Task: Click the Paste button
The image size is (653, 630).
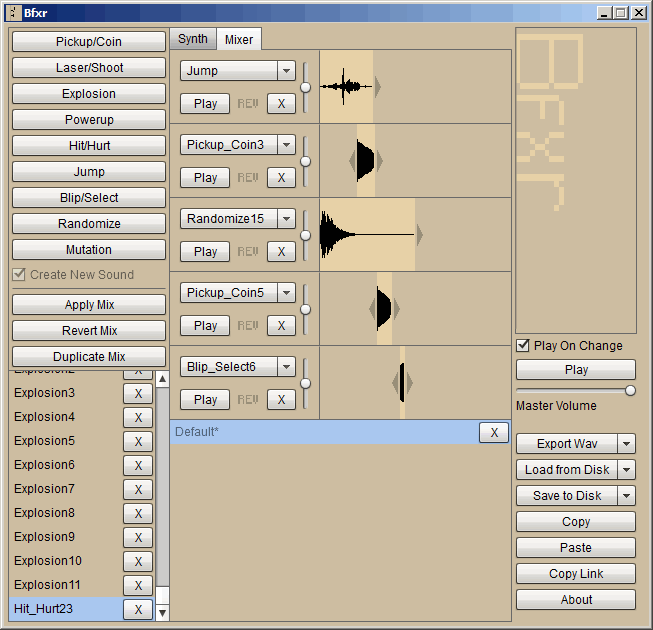Action: [x=576, y=548]
